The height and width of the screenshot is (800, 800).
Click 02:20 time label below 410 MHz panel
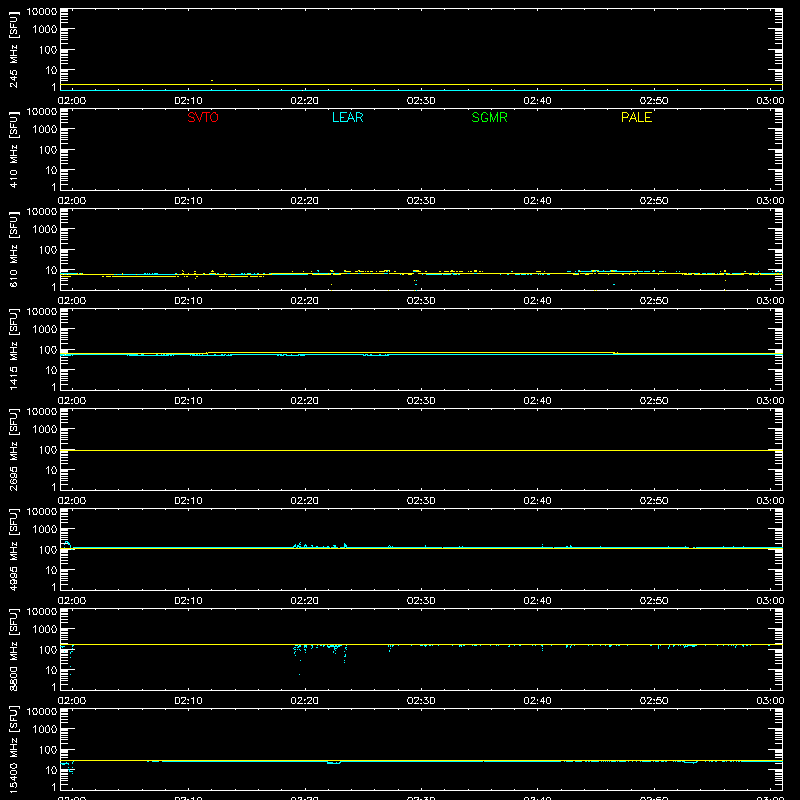[305, 201]
